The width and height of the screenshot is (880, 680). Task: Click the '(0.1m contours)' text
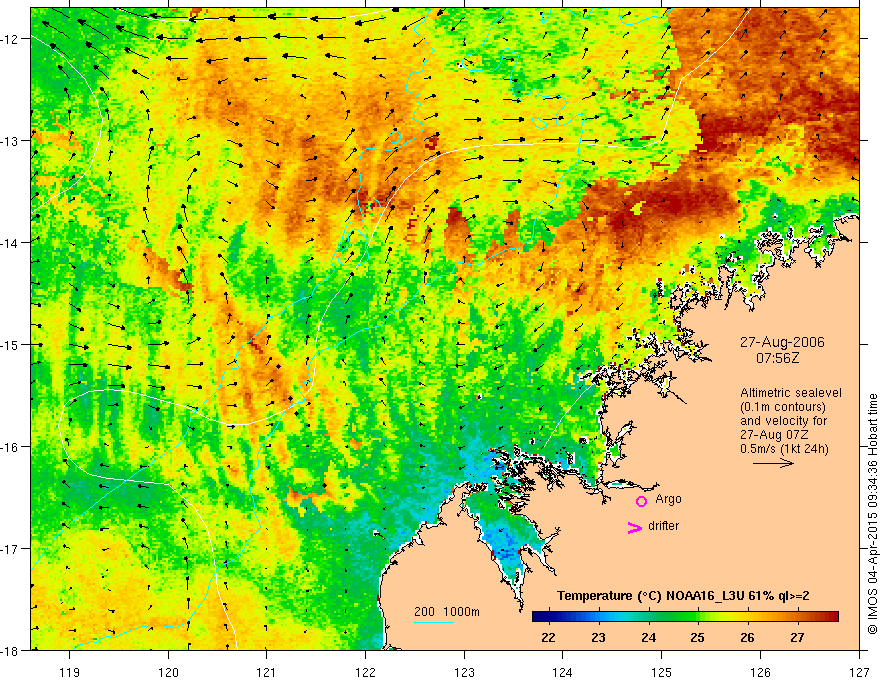pyautogui.click(x=783, y=407)
